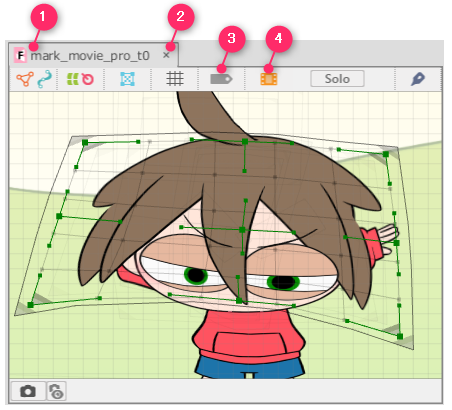The image size is (452, 410).
Task: Click the orange film strip icon
Action: pyautogui.click(x=269, y=79)
